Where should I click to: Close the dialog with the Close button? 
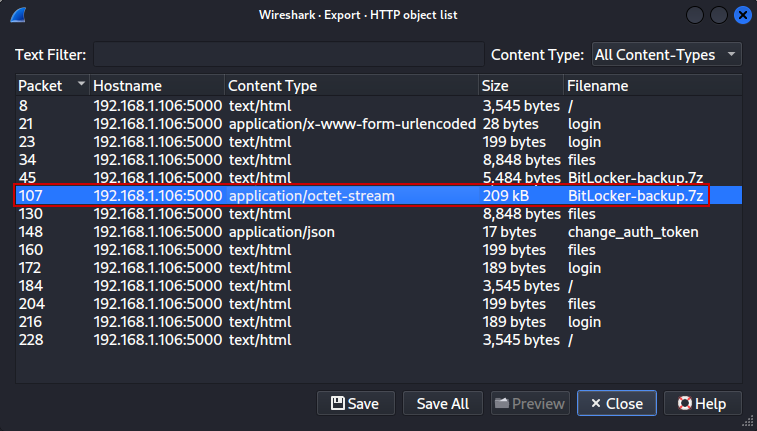pyautogui.click(x=616, y=403)
